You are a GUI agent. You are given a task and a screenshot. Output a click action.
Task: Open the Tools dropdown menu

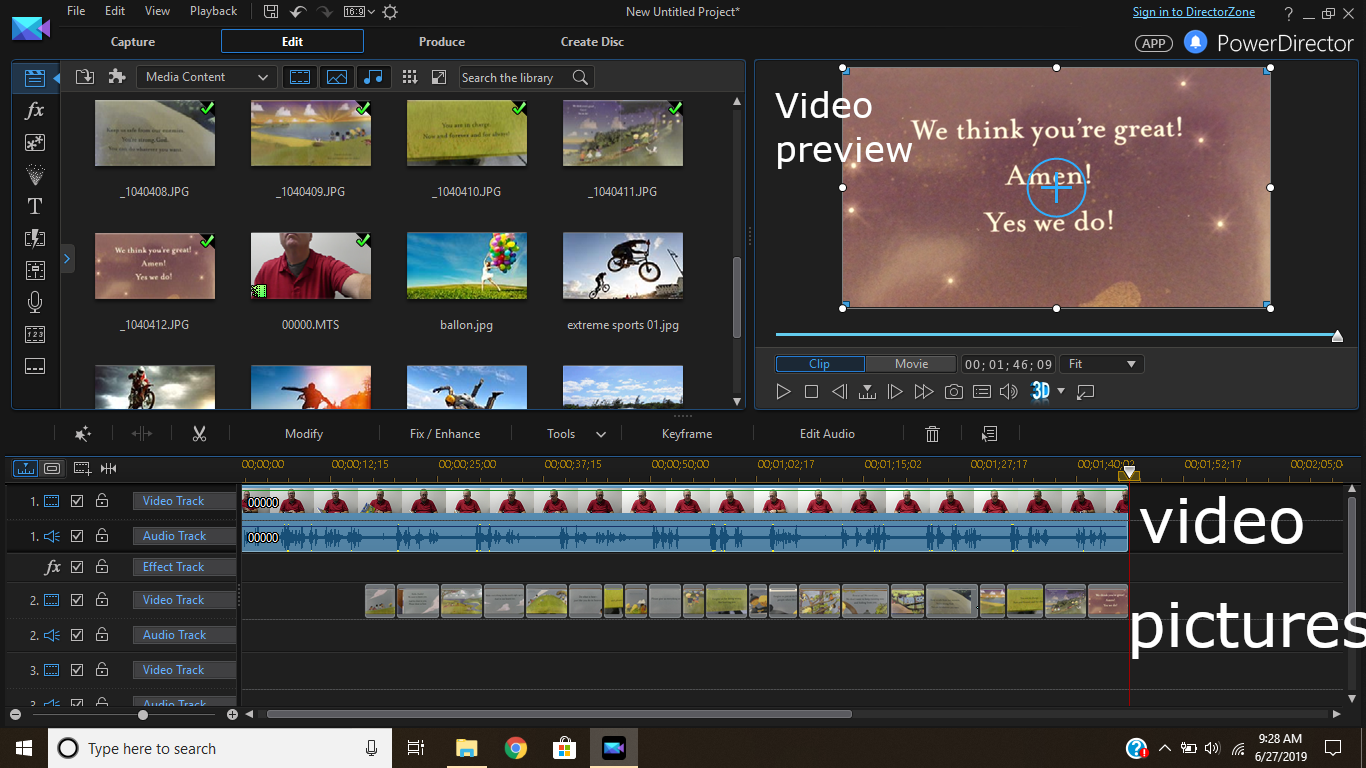576,434
